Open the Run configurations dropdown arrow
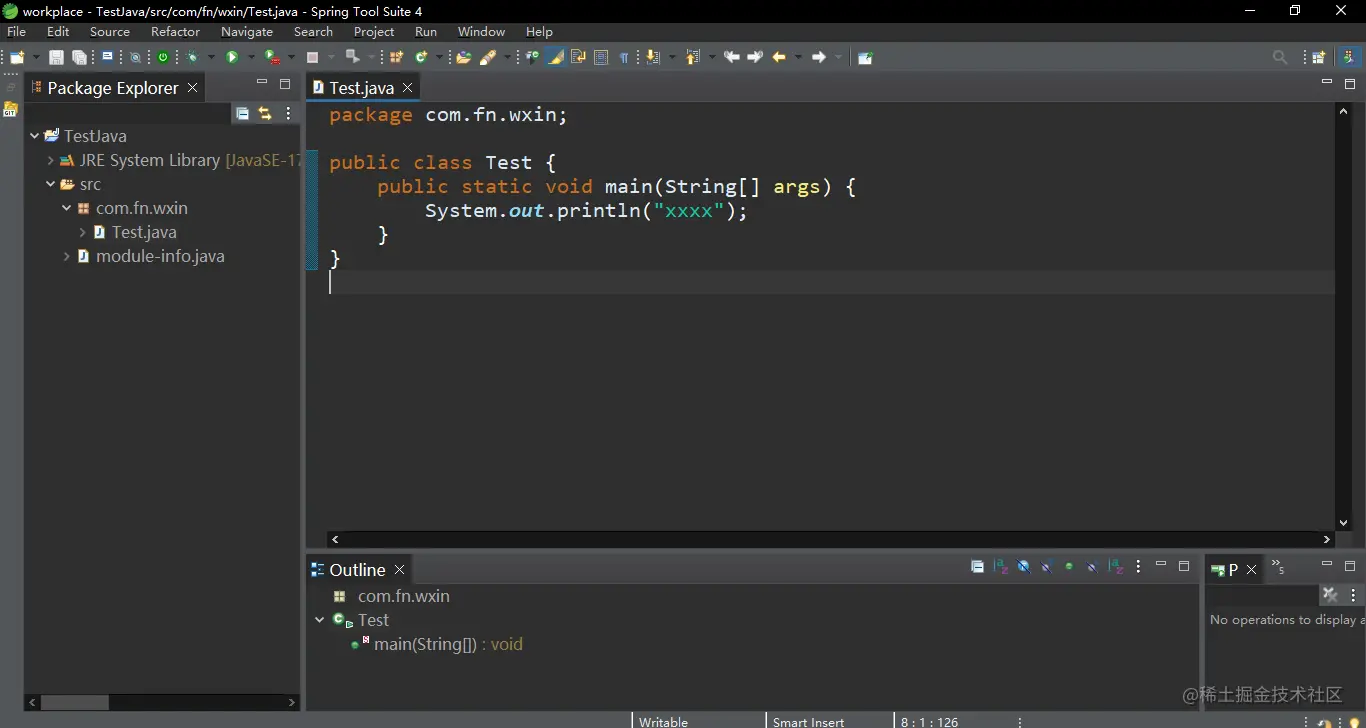Viewport: 1366px width, 728px height. (x=250, y=58)
